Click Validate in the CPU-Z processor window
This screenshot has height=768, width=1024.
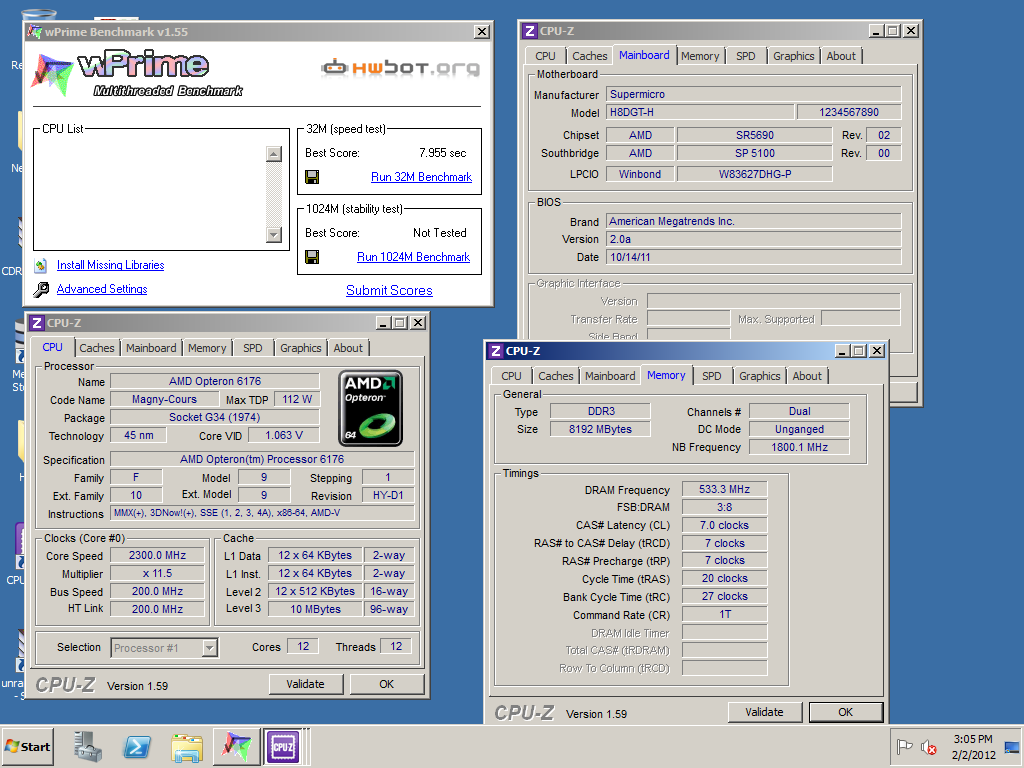click(306, 684)
